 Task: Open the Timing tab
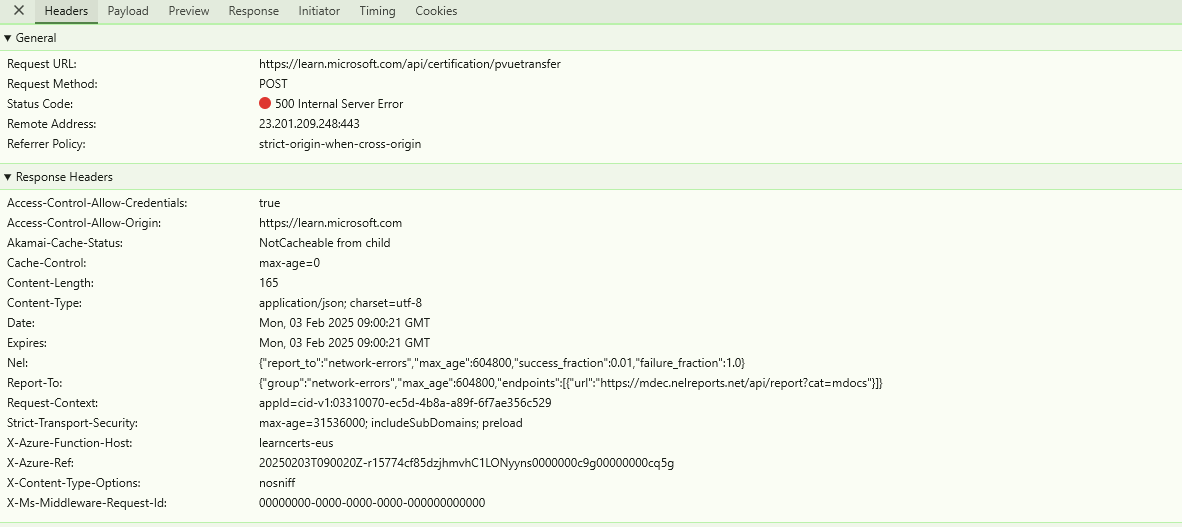tap(377, 11)
